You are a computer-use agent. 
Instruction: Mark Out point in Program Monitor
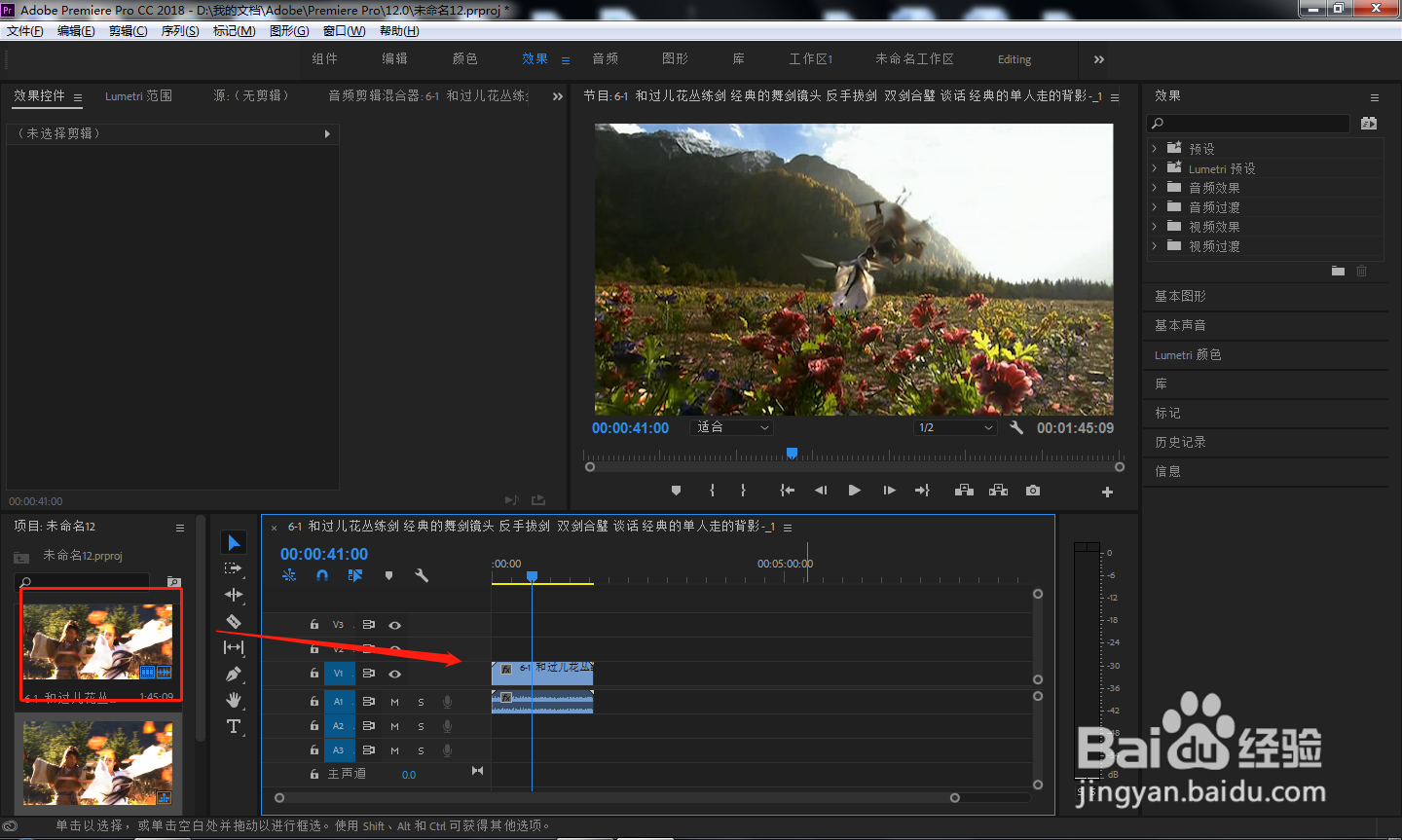[x=743, y=491]
